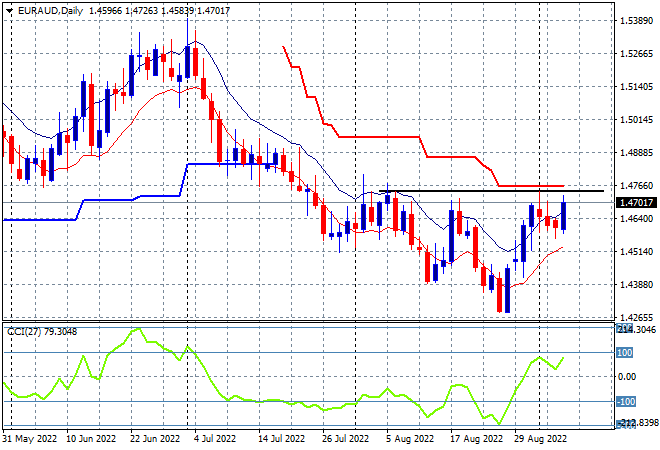This screenshot has height=450, width=660.
Task: Click the 4 Jul 2022 date label
Action: pyautogui.click(x=215, y=438)
